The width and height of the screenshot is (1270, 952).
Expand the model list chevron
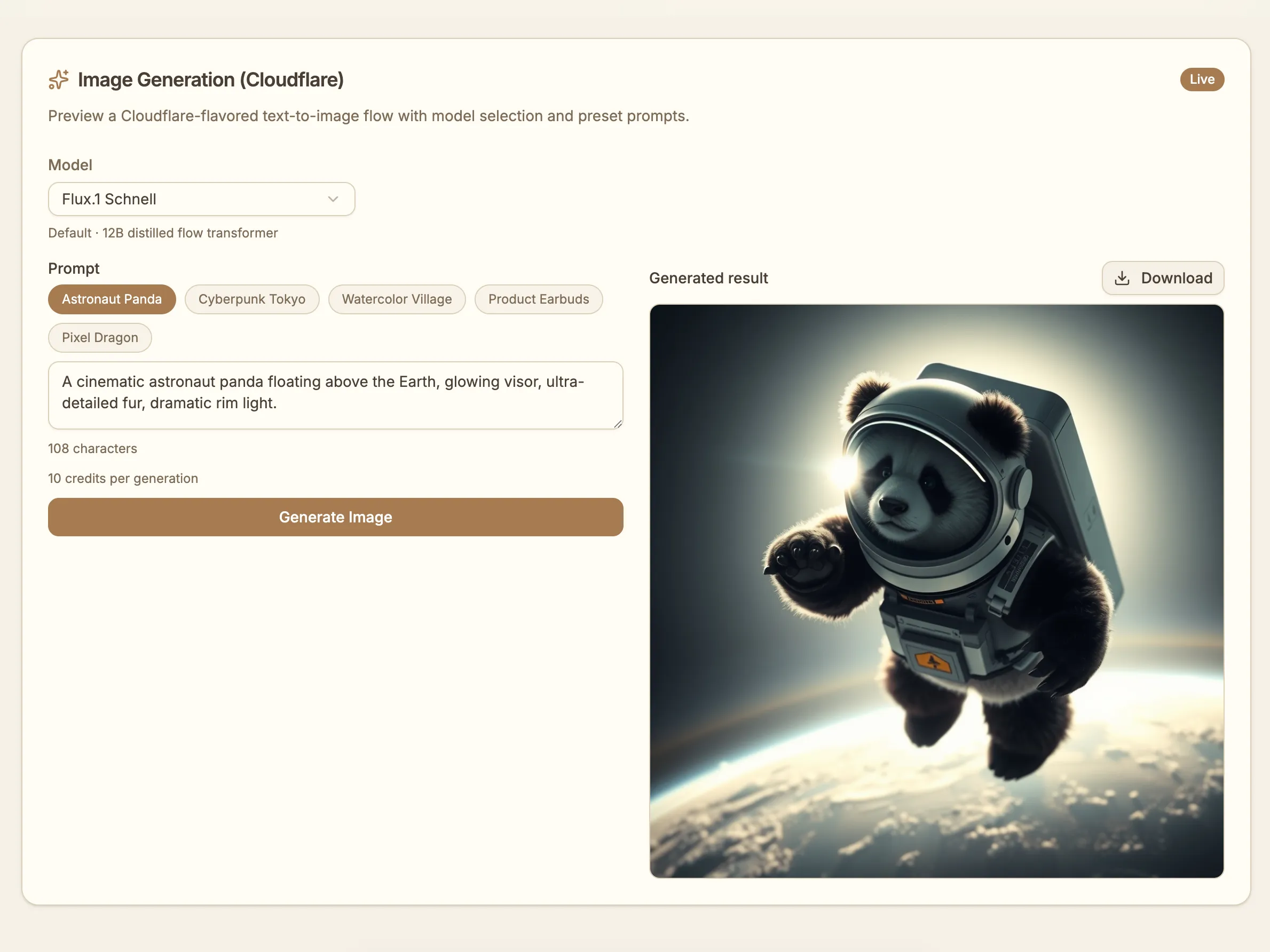(333, 199)
